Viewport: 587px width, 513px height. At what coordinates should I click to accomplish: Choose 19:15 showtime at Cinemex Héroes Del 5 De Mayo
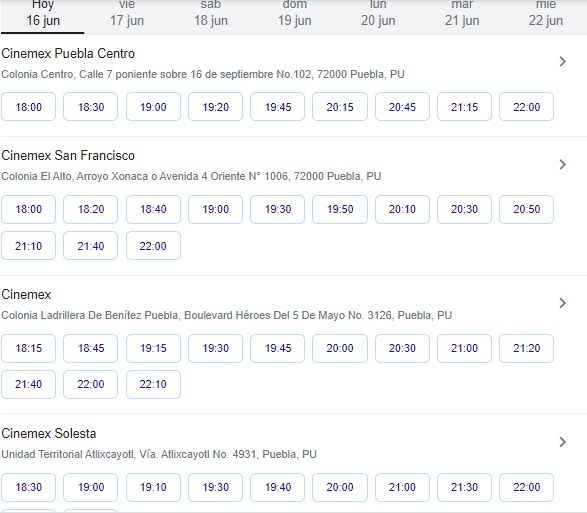(x=153, y=348)
